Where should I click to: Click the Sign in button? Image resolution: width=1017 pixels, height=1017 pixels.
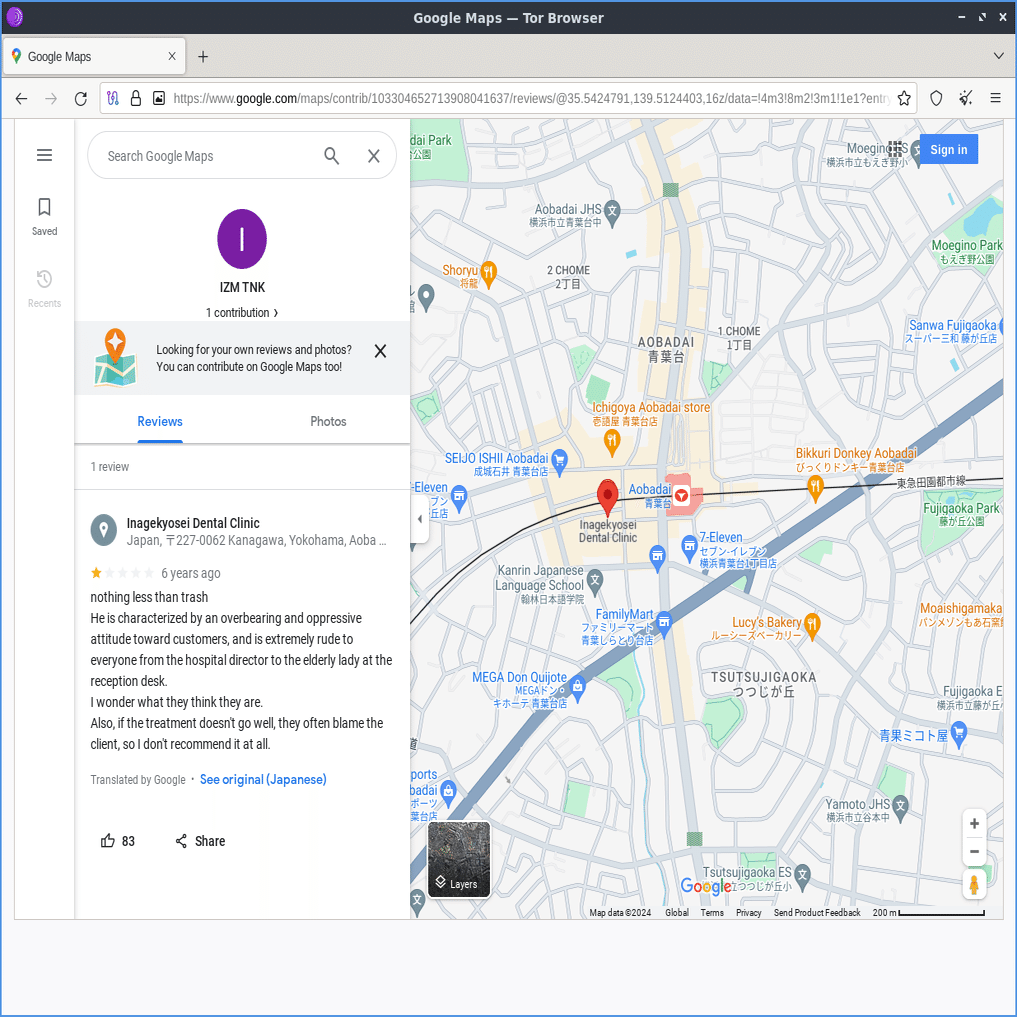[948, 149]
